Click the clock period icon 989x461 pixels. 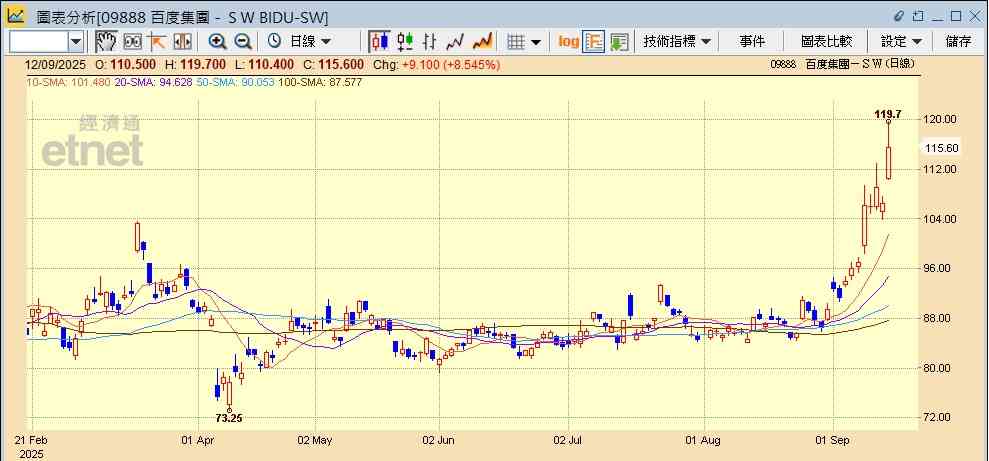click(274, 42)
